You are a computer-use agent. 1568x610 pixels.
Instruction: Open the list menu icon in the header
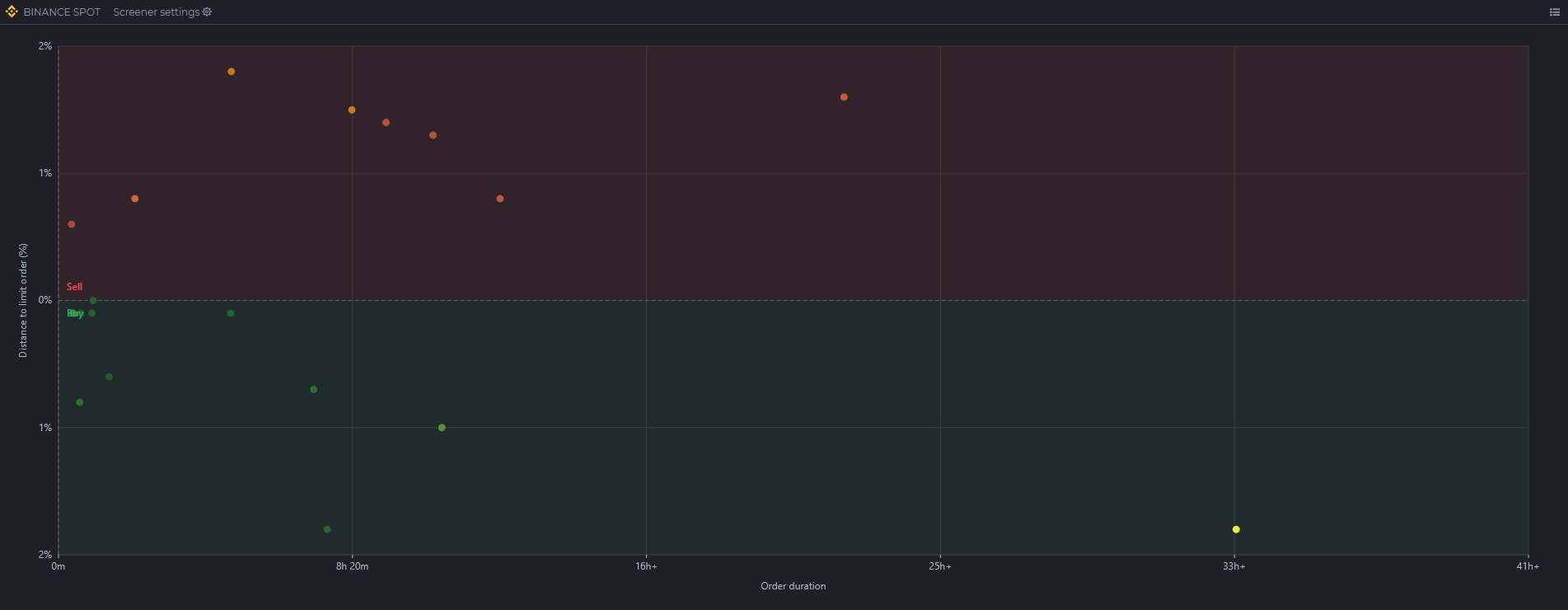point(1555,12)
